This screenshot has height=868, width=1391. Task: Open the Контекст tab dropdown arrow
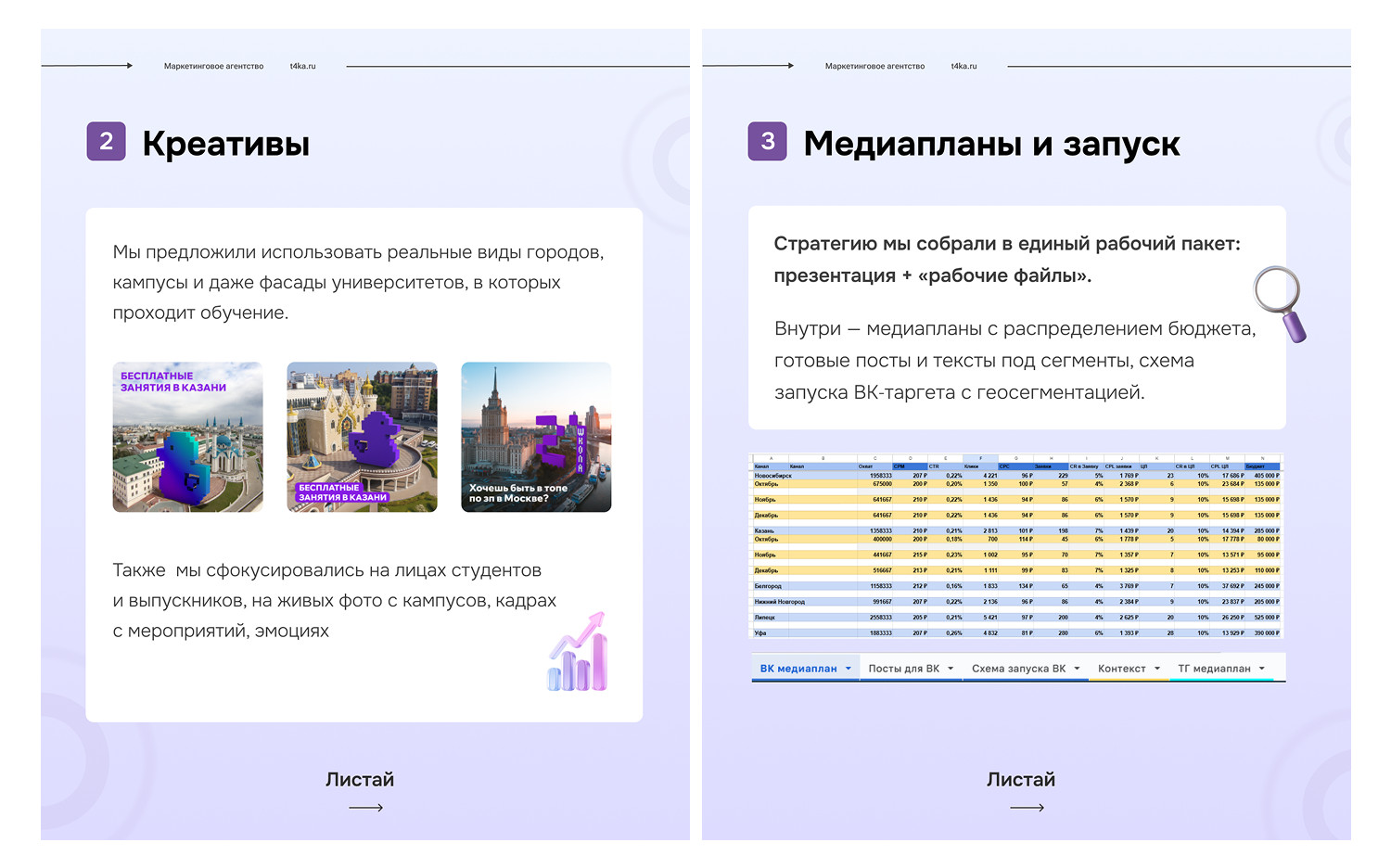pos(1157,669)
